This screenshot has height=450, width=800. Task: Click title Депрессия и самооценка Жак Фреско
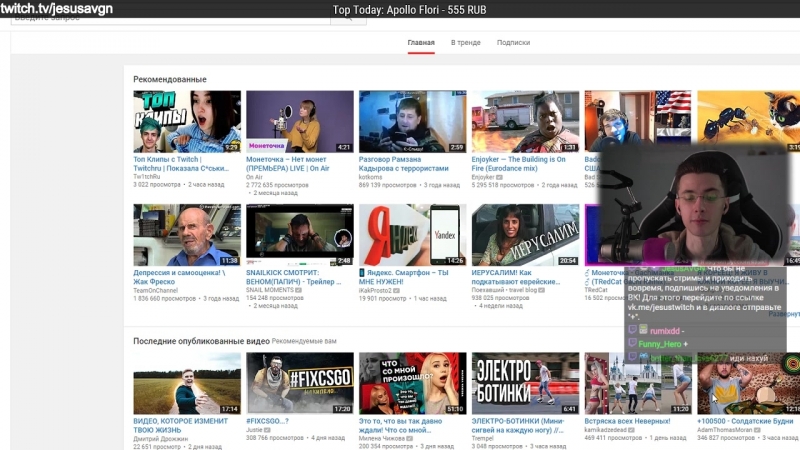[179, 277]
